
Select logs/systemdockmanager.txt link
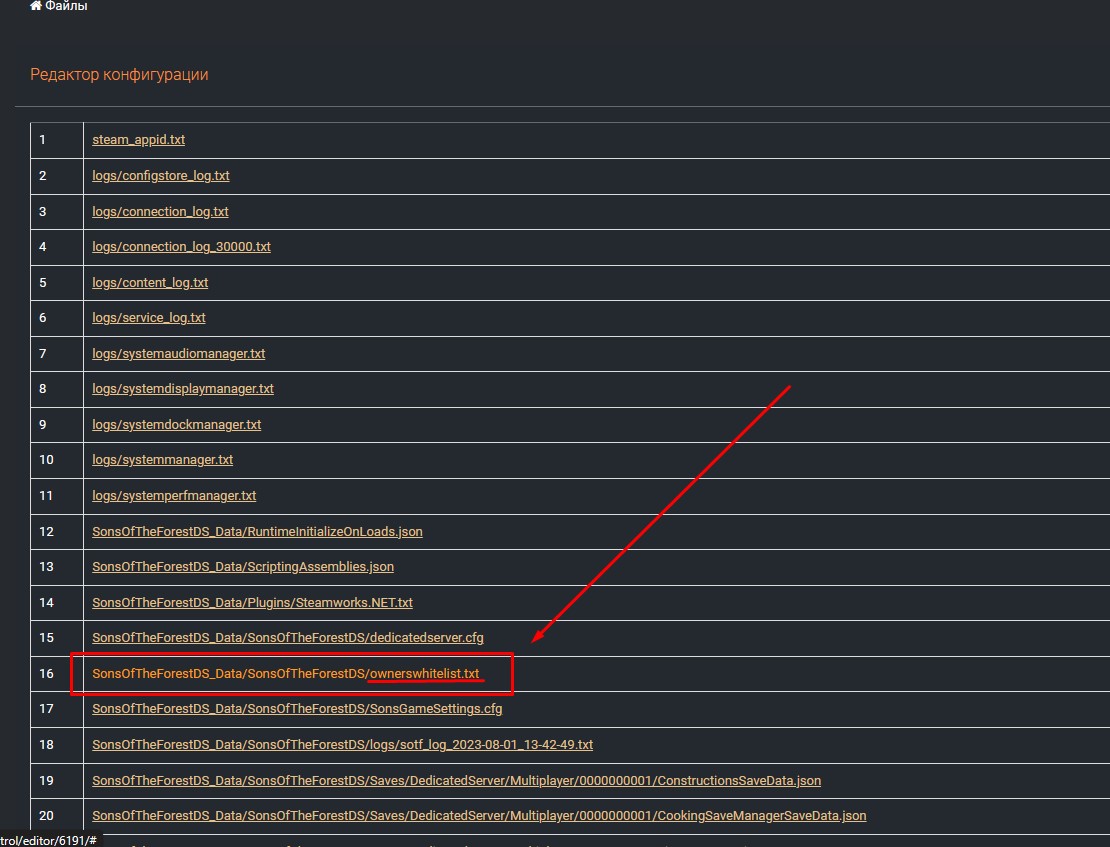click(x=176, y=425)
